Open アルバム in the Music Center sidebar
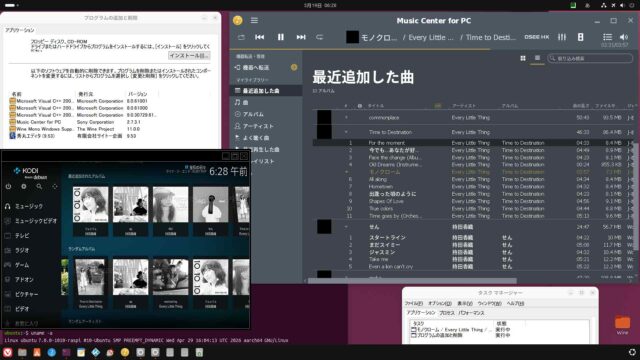This screenshot has height=360, width=640. point(266,114)
